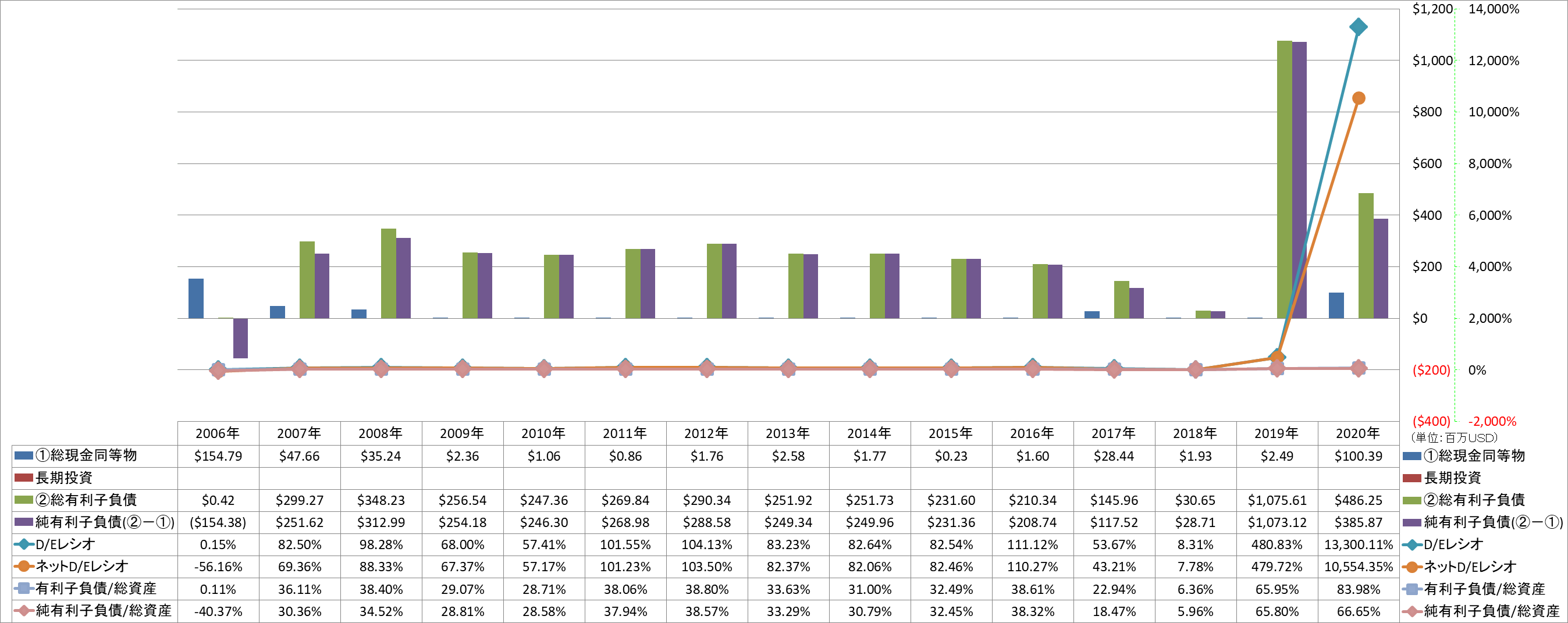Click the 2008年 column header
This screenshot has width=1568, height=623.
[381, 433]
